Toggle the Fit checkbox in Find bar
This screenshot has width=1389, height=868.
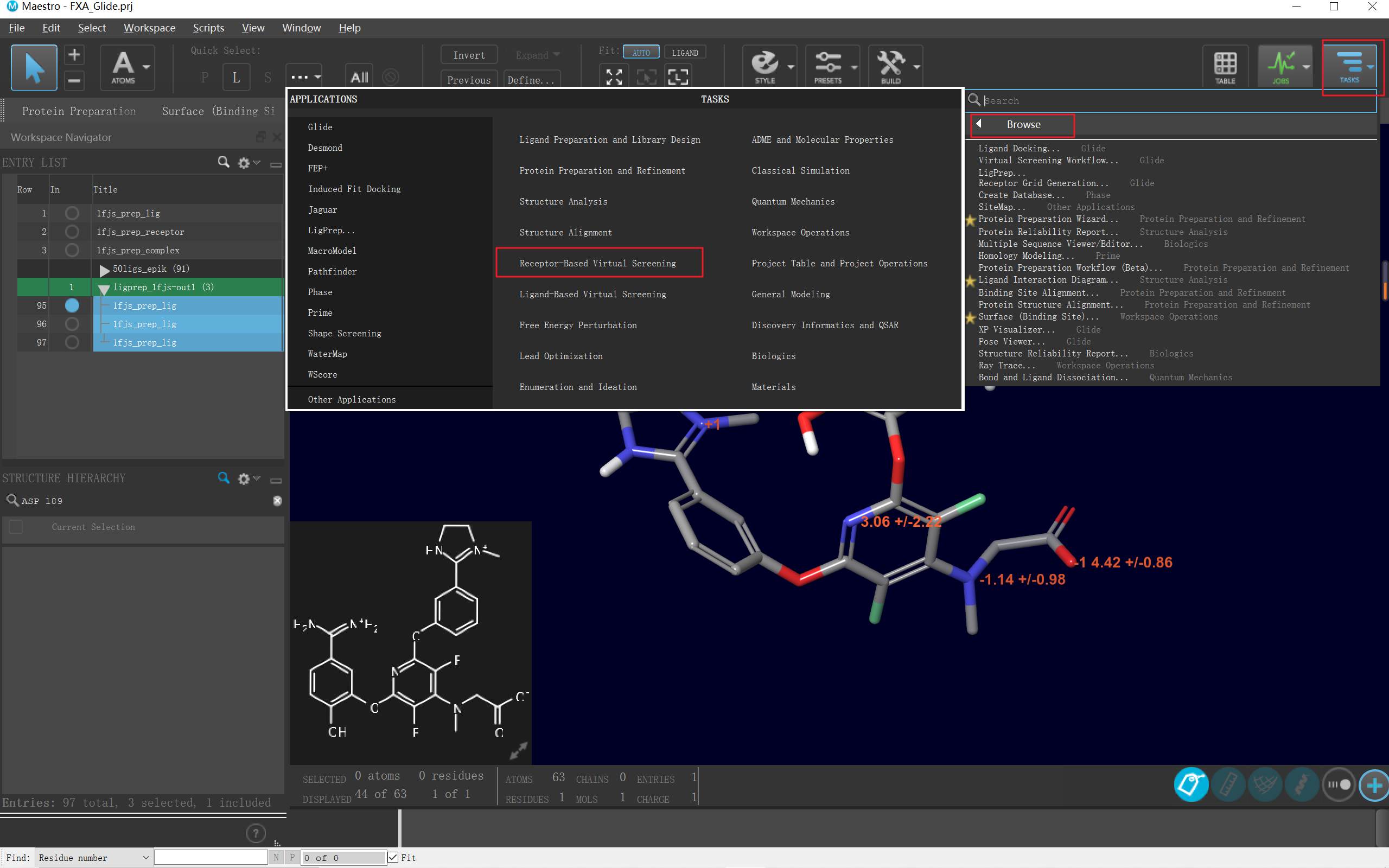pyautogui.click(x=393, y=858)
